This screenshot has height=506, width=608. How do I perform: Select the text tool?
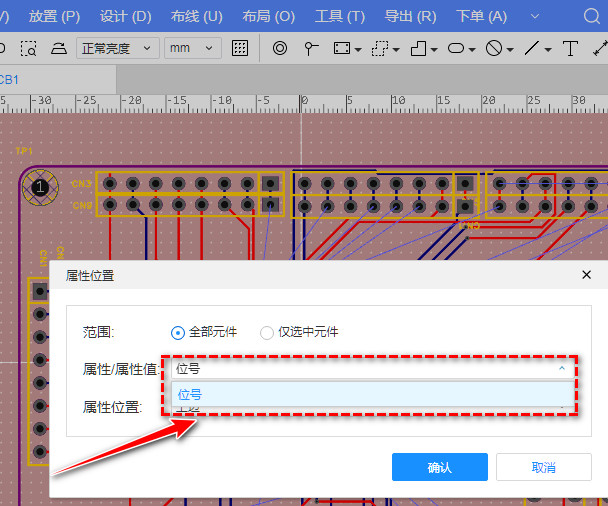[x=570, y=48]
